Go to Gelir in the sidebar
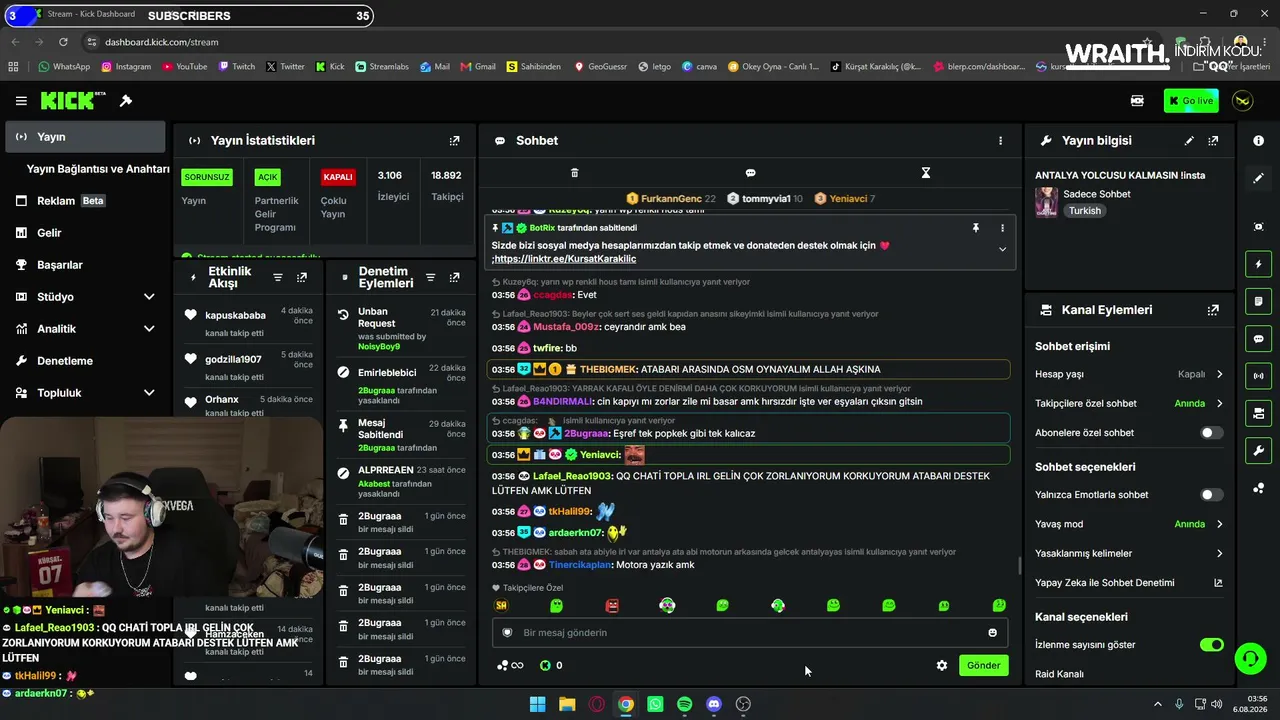Viewport: 1280px width, 720px height. coord(84,233)
